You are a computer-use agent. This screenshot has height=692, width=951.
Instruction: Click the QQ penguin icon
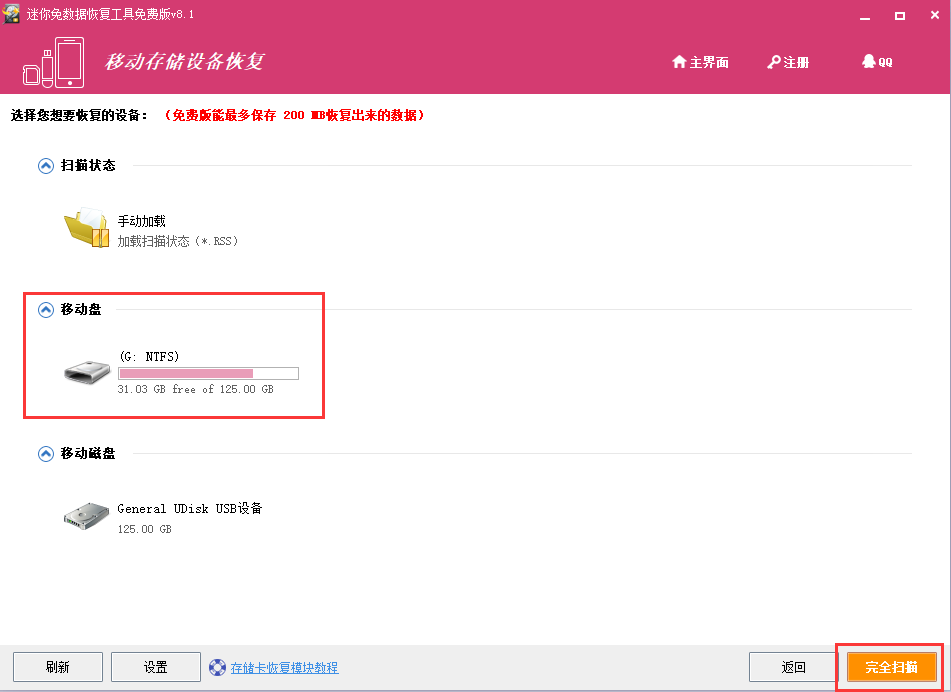869,61
